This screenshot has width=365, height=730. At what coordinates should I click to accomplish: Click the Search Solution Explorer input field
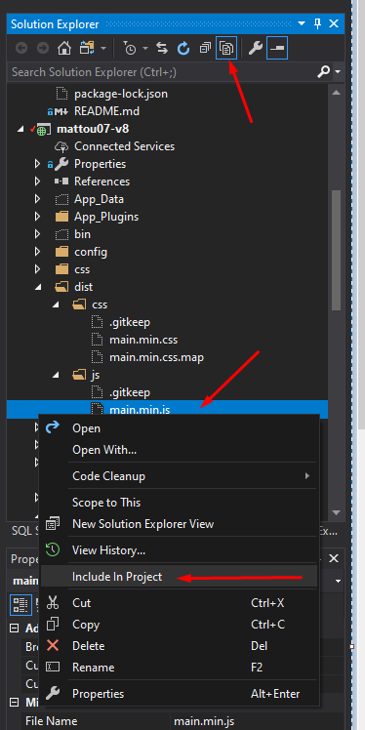coord(161,72)
